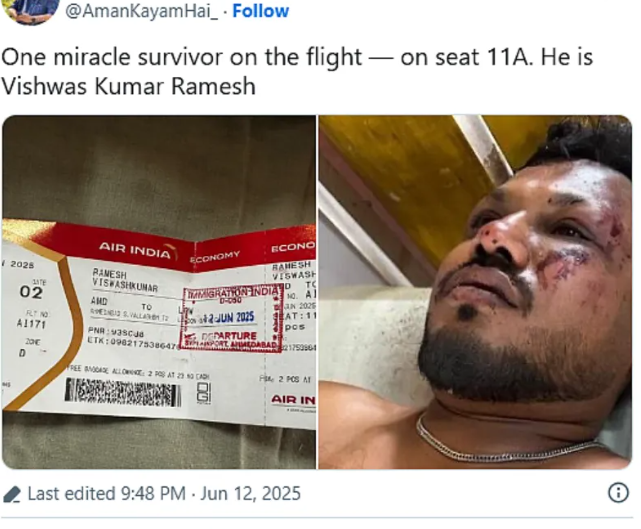Click passenger name RAMESH VISWASHKUMAR on ticket
Viewport: 641px width, 529px height.
tap(125, 280)
